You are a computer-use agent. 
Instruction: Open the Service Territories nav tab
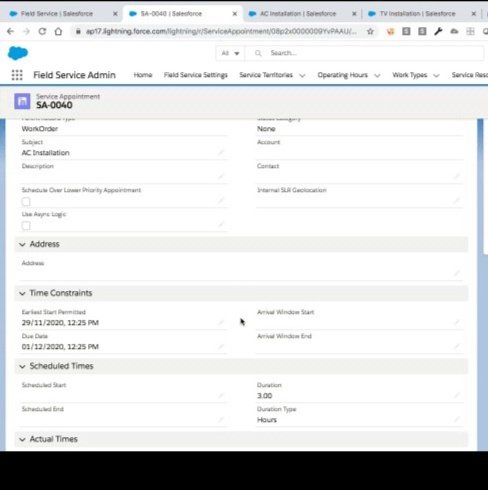coord(266,75)
